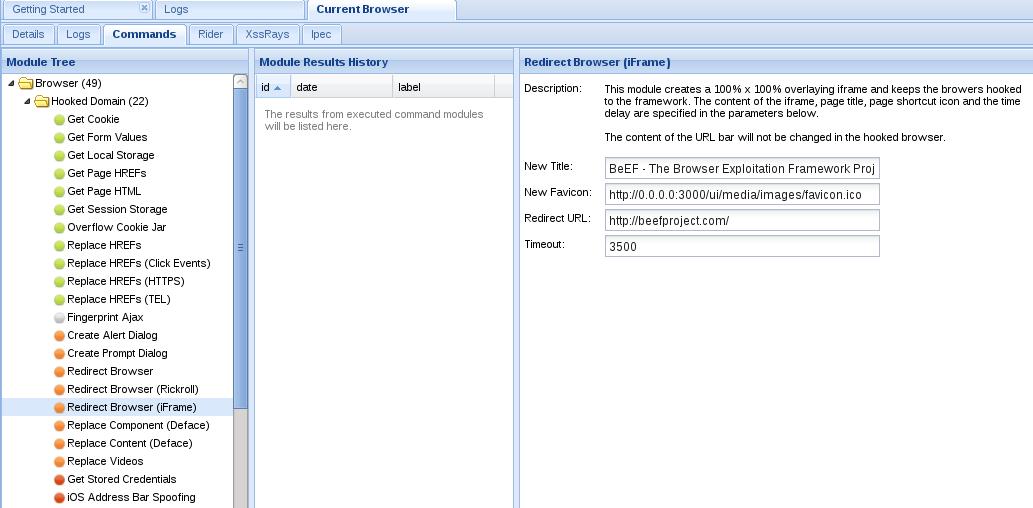Select the Replace HREFs (HTTPS) module
The height and width of the screenshot is (508, 1033).
coord(125,282)
